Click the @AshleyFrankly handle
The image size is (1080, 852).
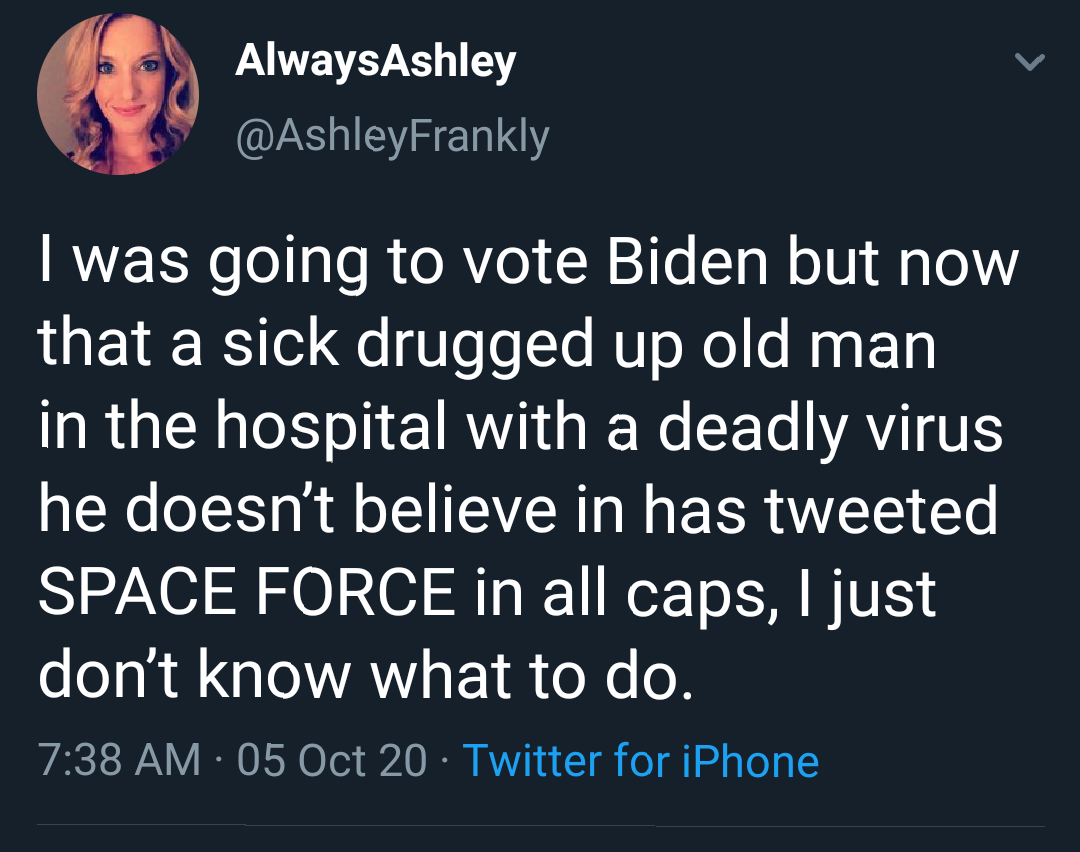click(x=391, y=135)
